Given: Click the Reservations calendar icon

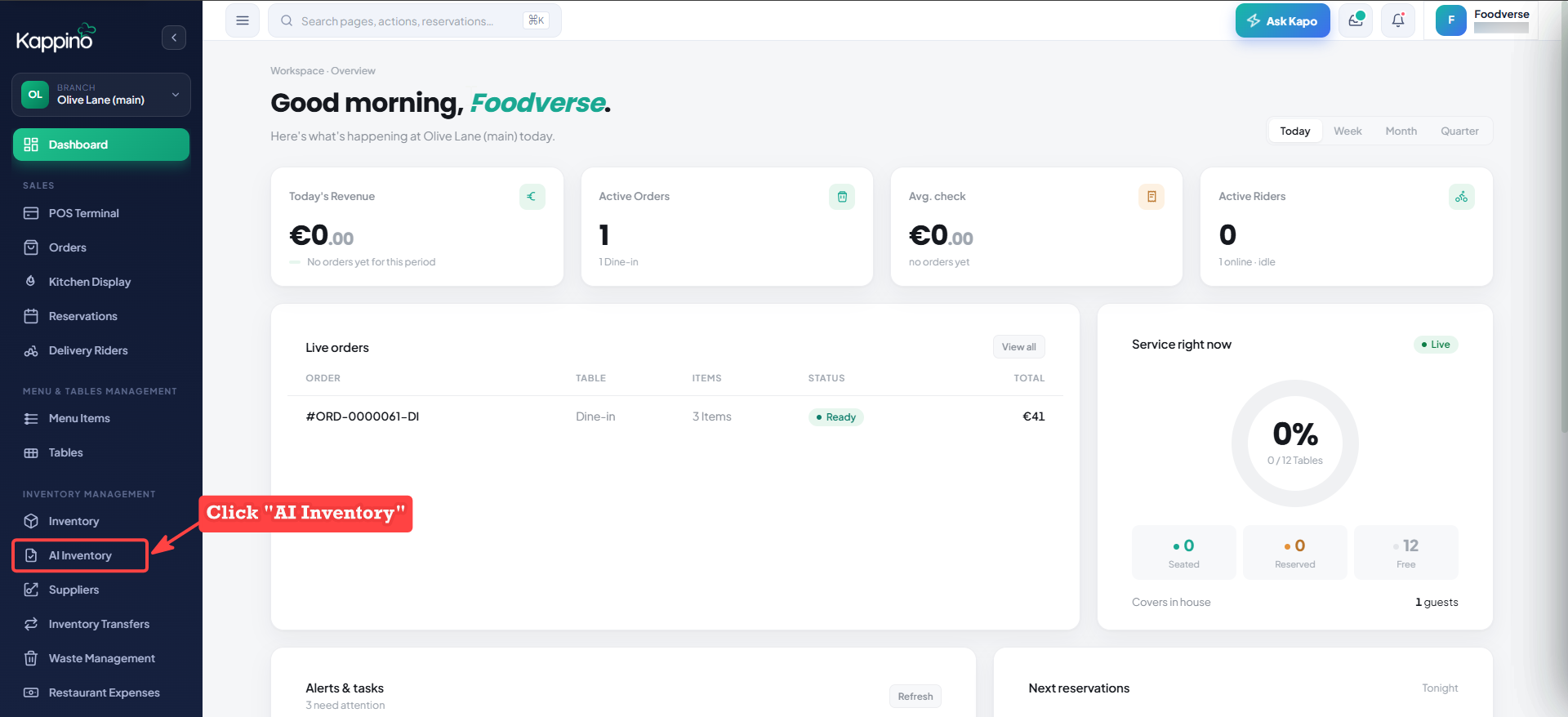Looking at the screenshot, I should point(31,316).
